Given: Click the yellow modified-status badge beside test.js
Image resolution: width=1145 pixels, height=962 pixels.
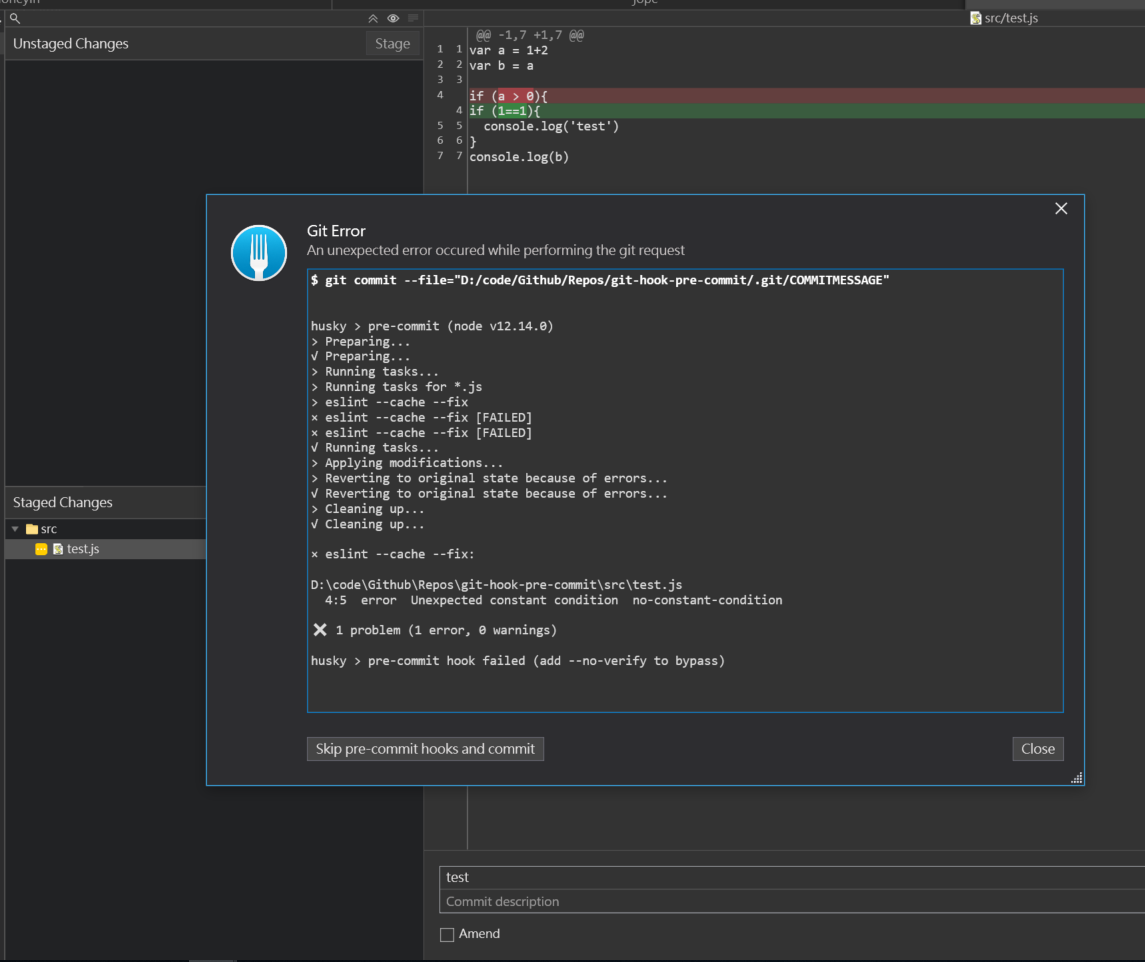Looking at the screenshot, I should pyautogui.click(x=41, y=549).
